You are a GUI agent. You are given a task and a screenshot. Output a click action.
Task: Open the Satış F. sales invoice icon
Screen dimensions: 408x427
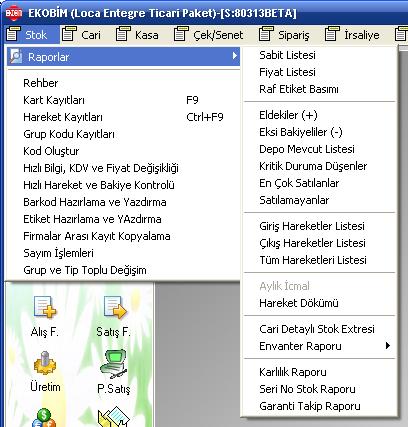115,307
